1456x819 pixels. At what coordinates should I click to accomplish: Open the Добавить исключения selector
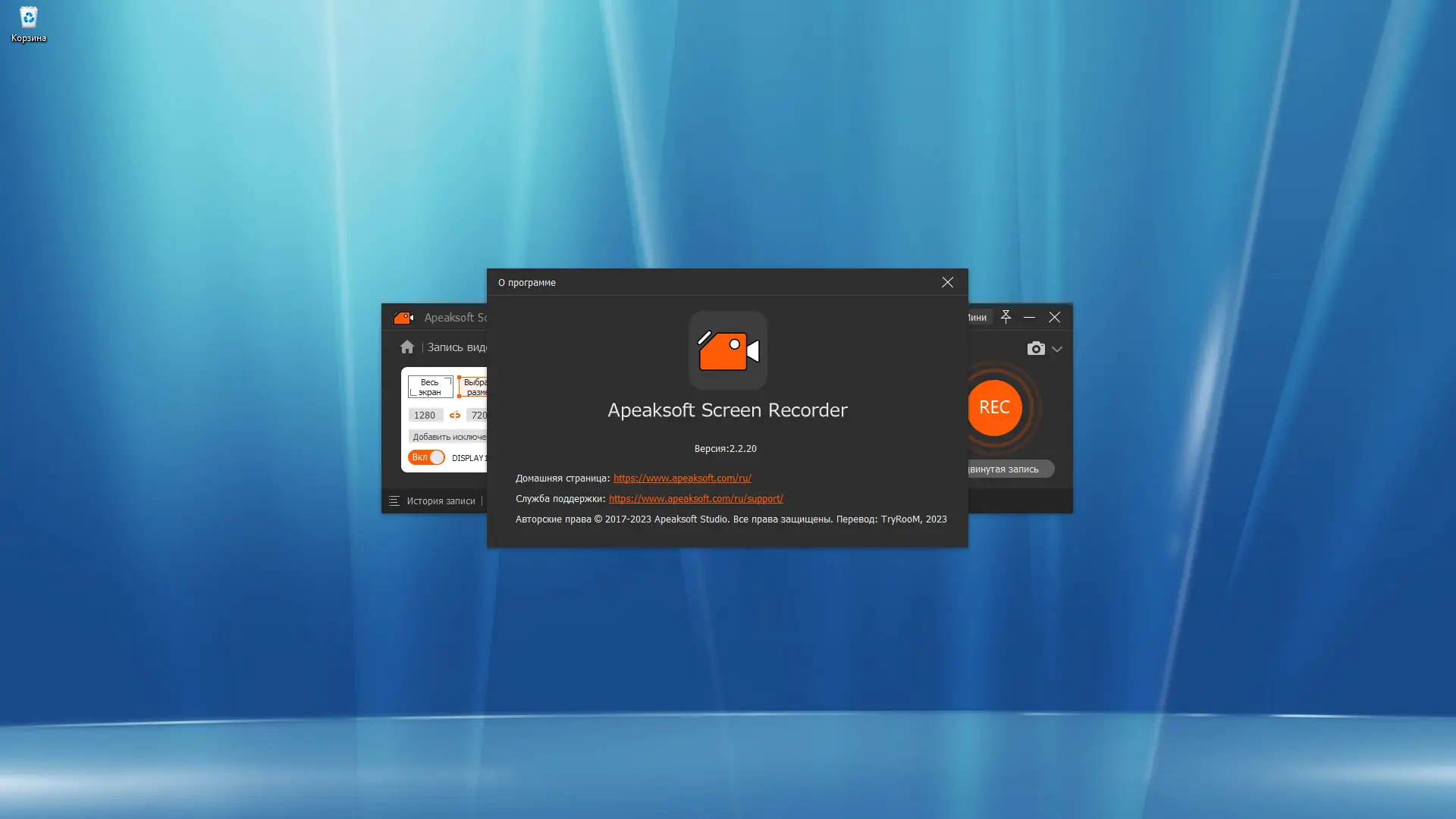tap(447, 437)
